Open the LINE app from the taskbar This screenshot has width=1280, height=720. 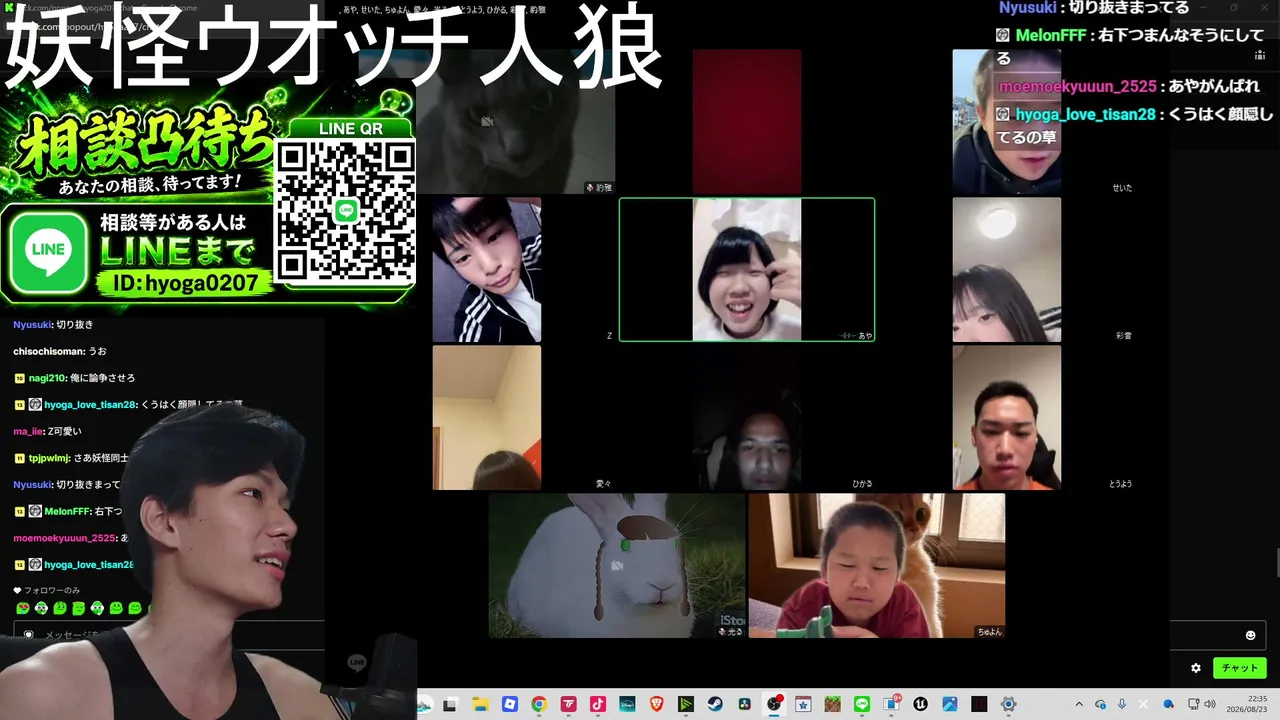coord(862,704)
